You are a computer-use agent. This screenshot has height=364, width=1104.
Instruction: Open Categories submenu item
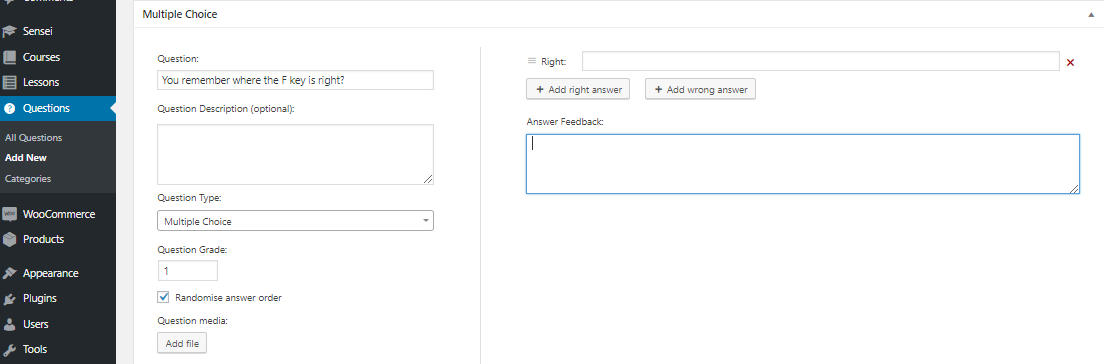pyautogui.click(x=27, y=179)
